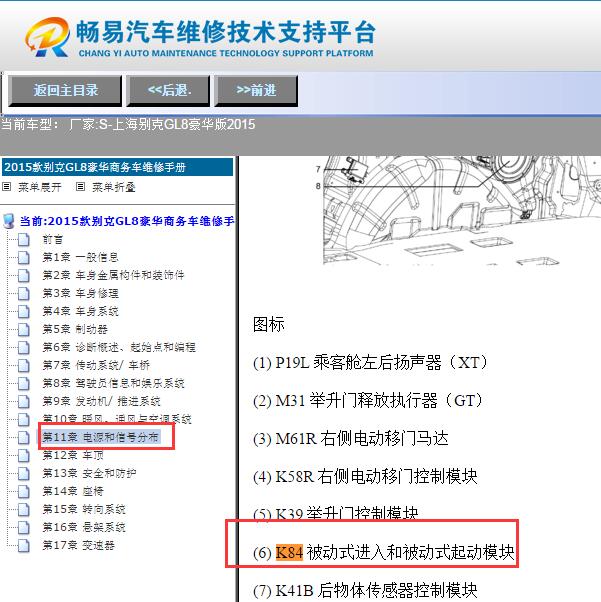Viewport: 601px width, 602px height.
Task: Click the page icon beside 第7章
Action: pyautogui.click(x=24, y=365)
